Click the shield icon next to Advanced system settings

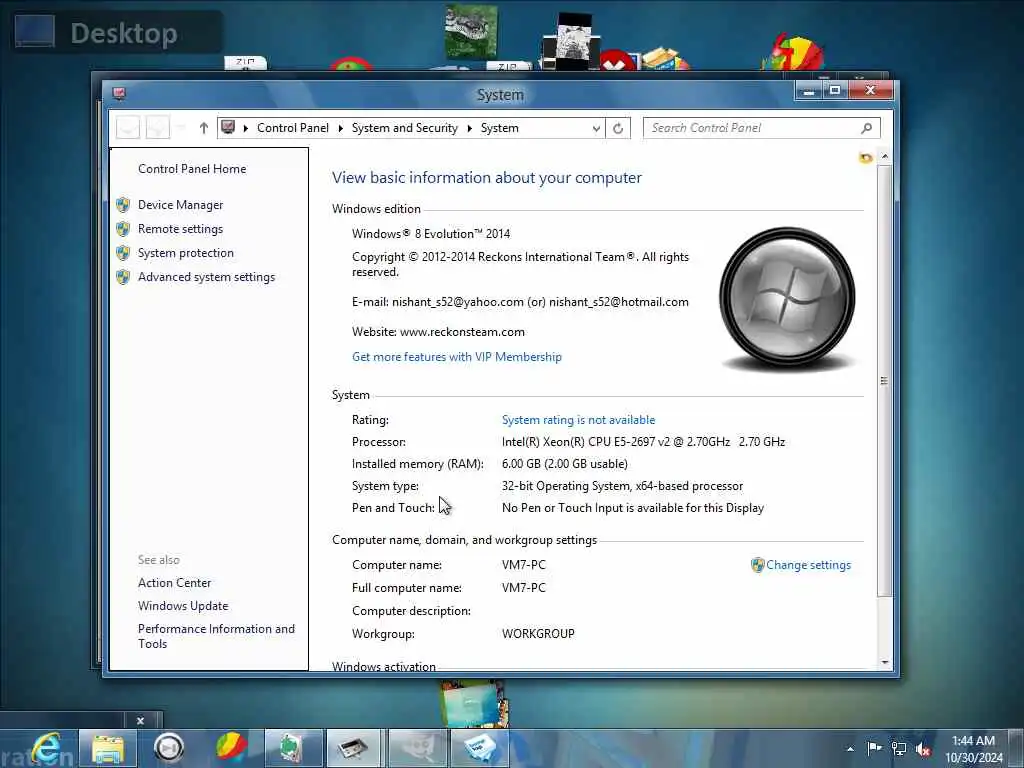click(123, 277)
